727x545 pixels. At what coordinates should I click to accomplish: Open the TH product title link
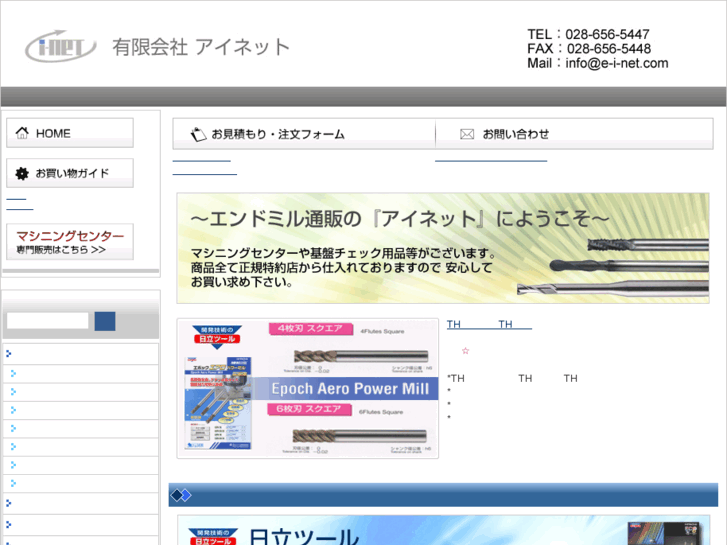[x=489, y=324]
